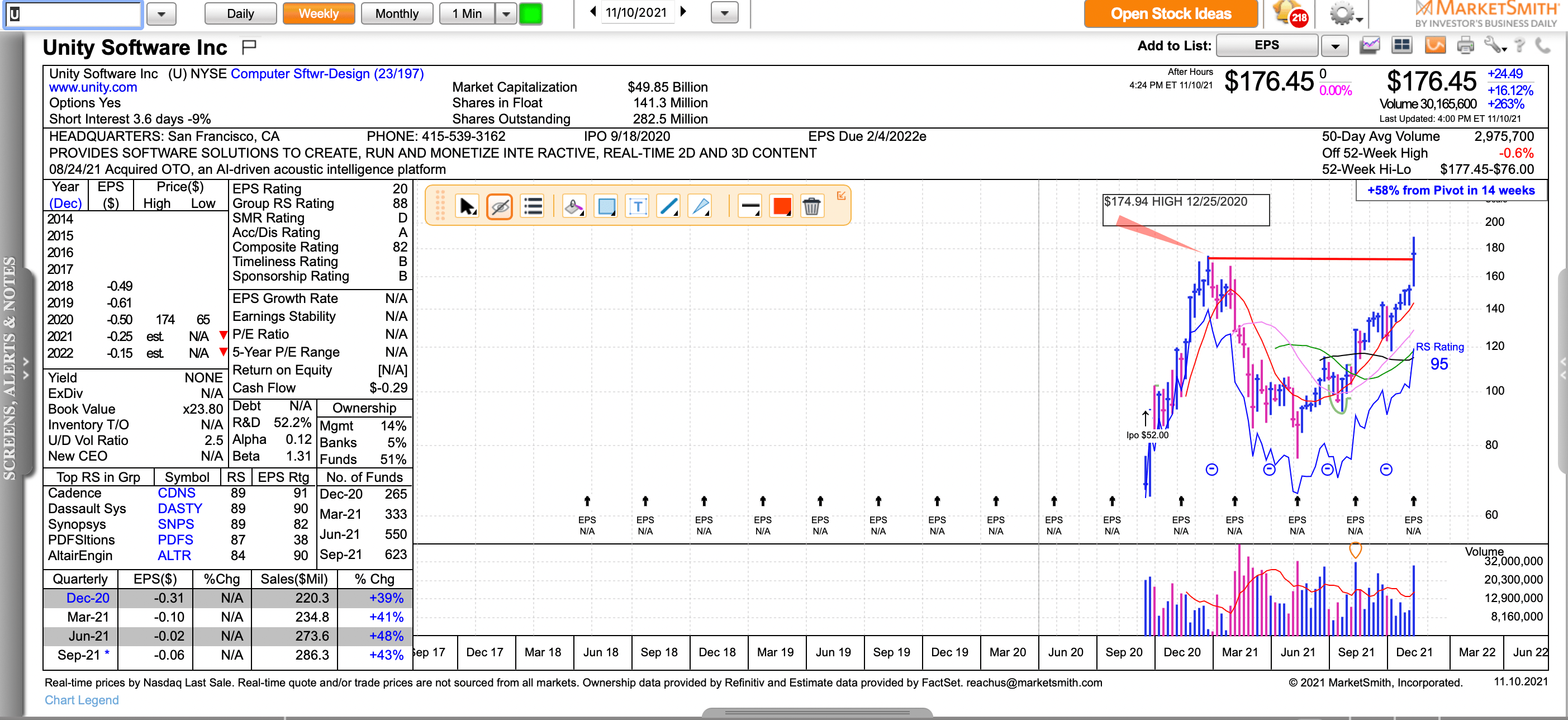Open the ALTR symbol link
Image resolution: width=1568 pixels, height=720 pixels.
click(x=174, y=556)
